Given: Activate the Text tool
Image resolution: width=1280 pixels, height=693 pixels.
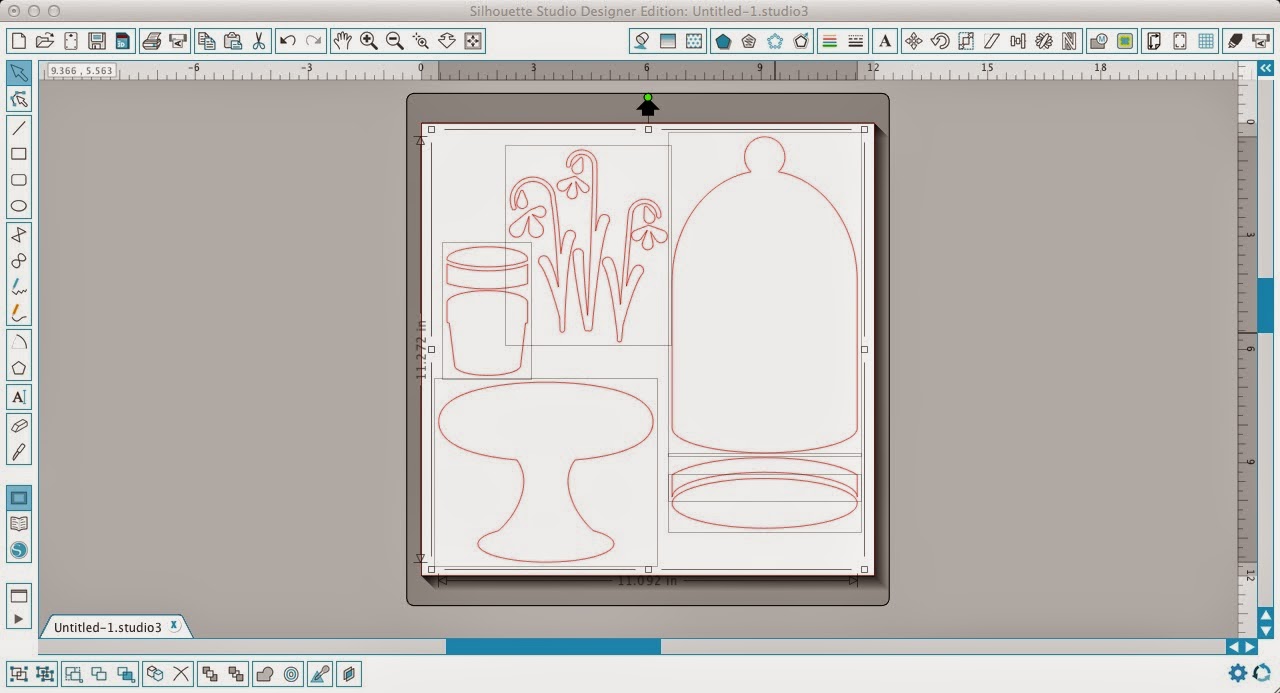Looking at the screenshot, I should point(18,397).
